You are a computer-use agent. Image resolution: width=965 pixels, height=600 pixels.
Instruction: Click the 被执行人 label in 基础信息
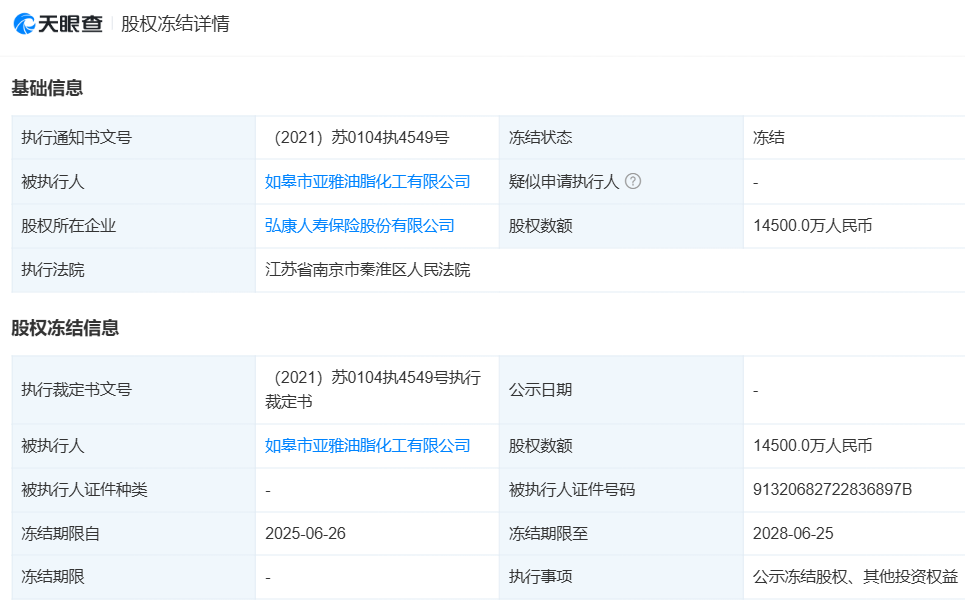[52, 182]
